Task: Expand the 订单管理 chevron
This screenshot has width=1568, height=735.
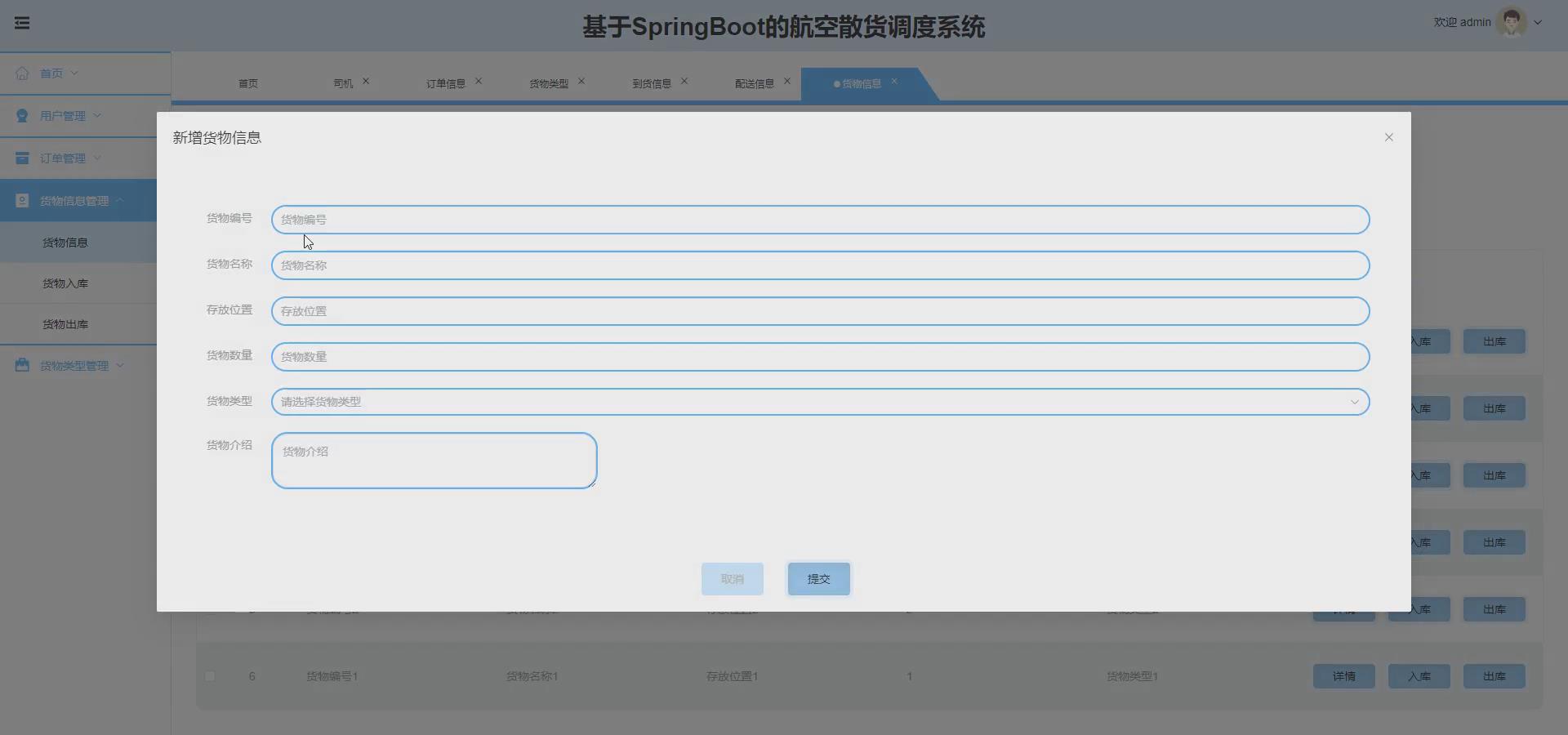Action: click(97, 158)
